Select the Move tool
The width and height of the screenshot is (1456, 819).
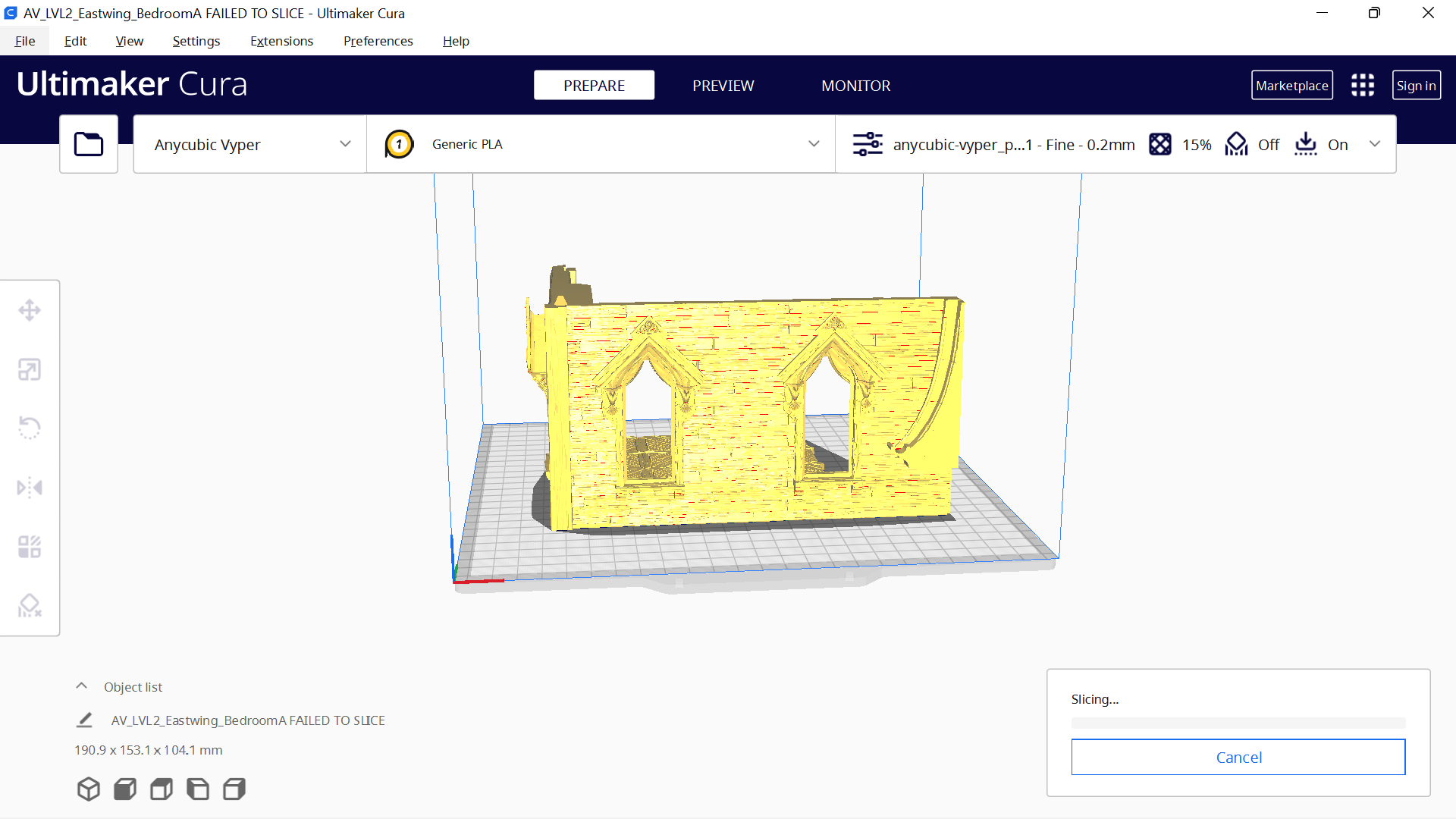click(30, 310)
